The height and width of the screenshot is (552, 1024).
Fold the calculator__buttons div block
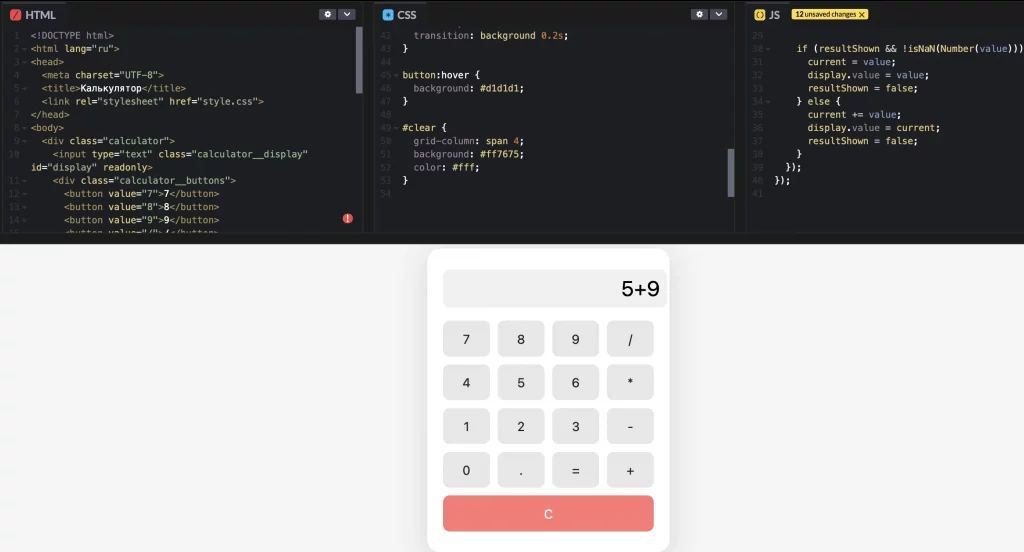coord(25,181)
